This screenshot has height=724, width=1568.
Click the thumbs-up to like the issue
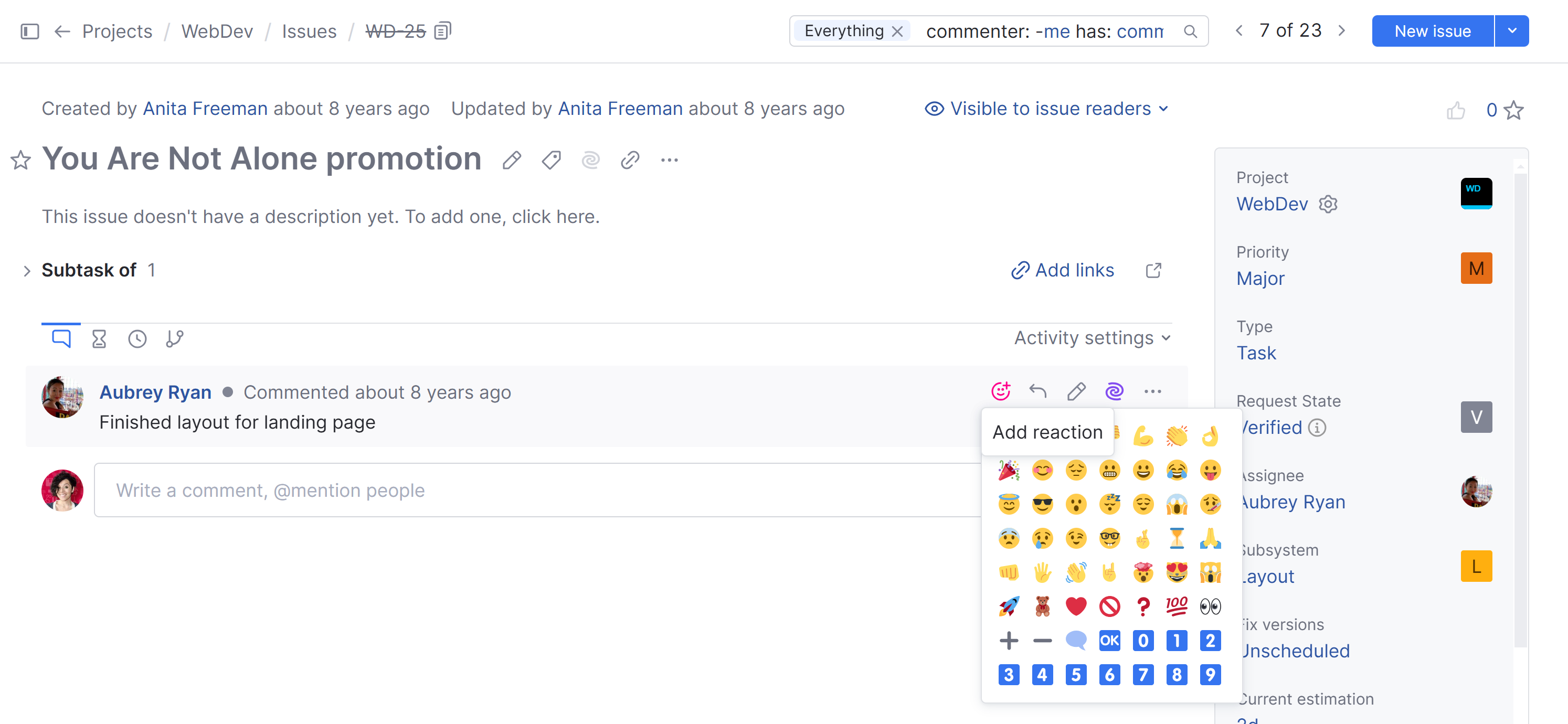pos(1456,110)
